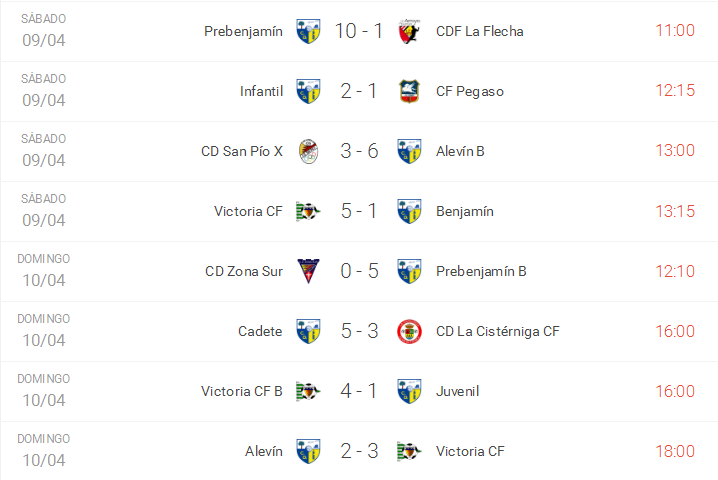Screen dimensions: 718x480
Task: Click the 10 - 1 match score
Action: click(x=358, y=31)
